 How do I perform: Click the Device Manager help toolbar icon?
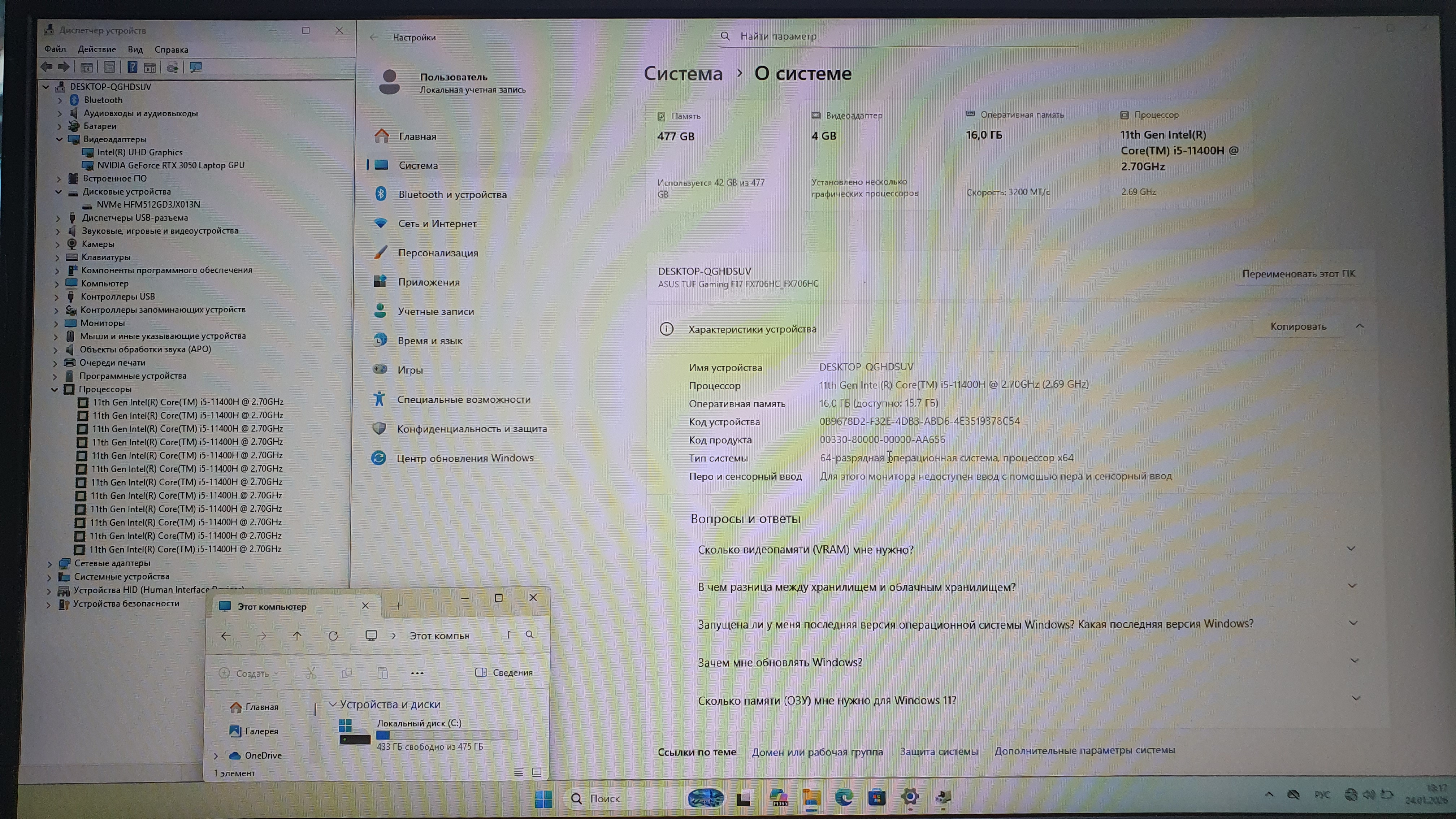pos(132,67)
